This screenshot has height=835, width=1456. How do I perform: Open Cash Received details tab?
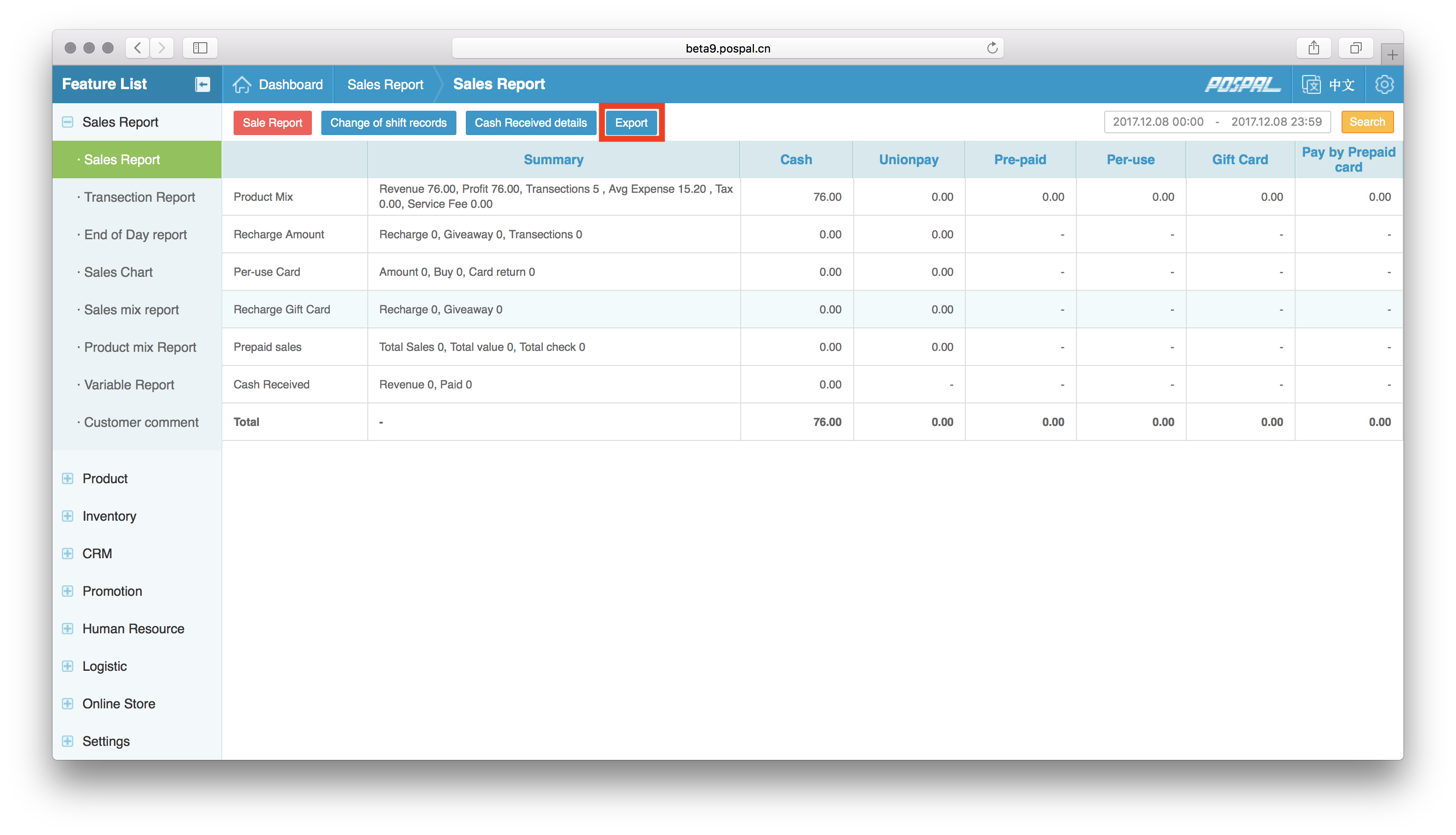tap(531, 123)
